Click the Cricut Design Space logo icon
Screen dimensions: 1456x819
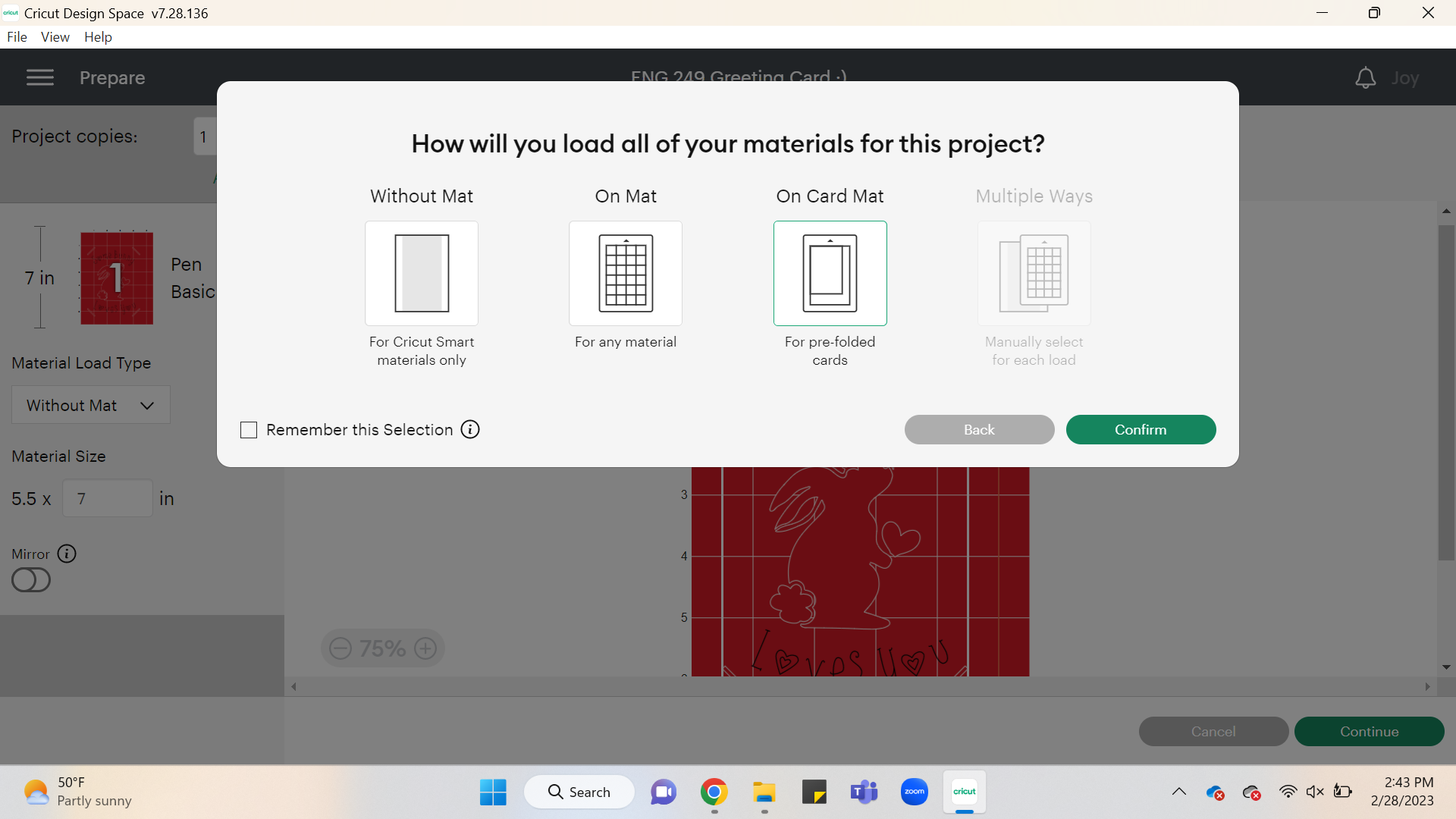[11, 12]
